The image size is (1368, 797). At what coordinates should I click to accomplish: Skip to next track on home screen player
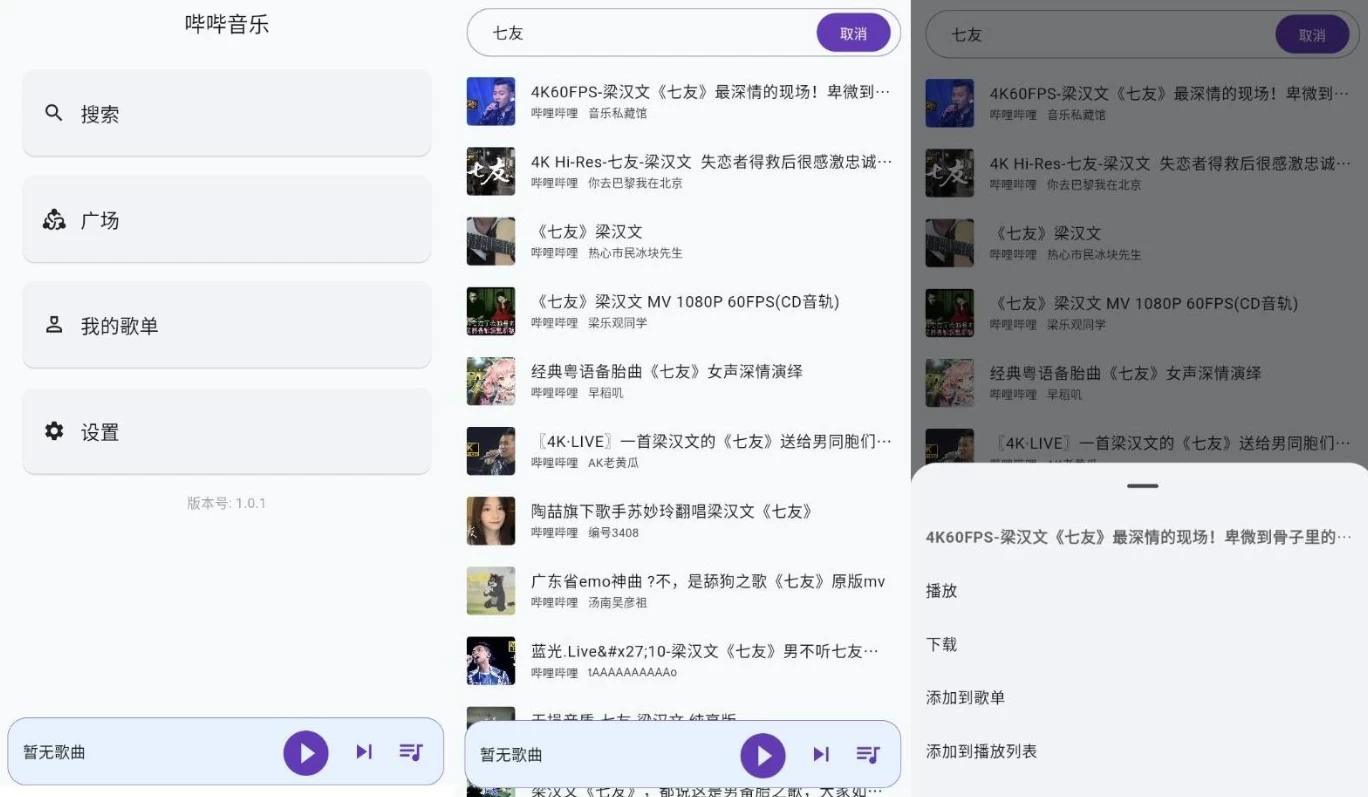[x=364, y=752]
